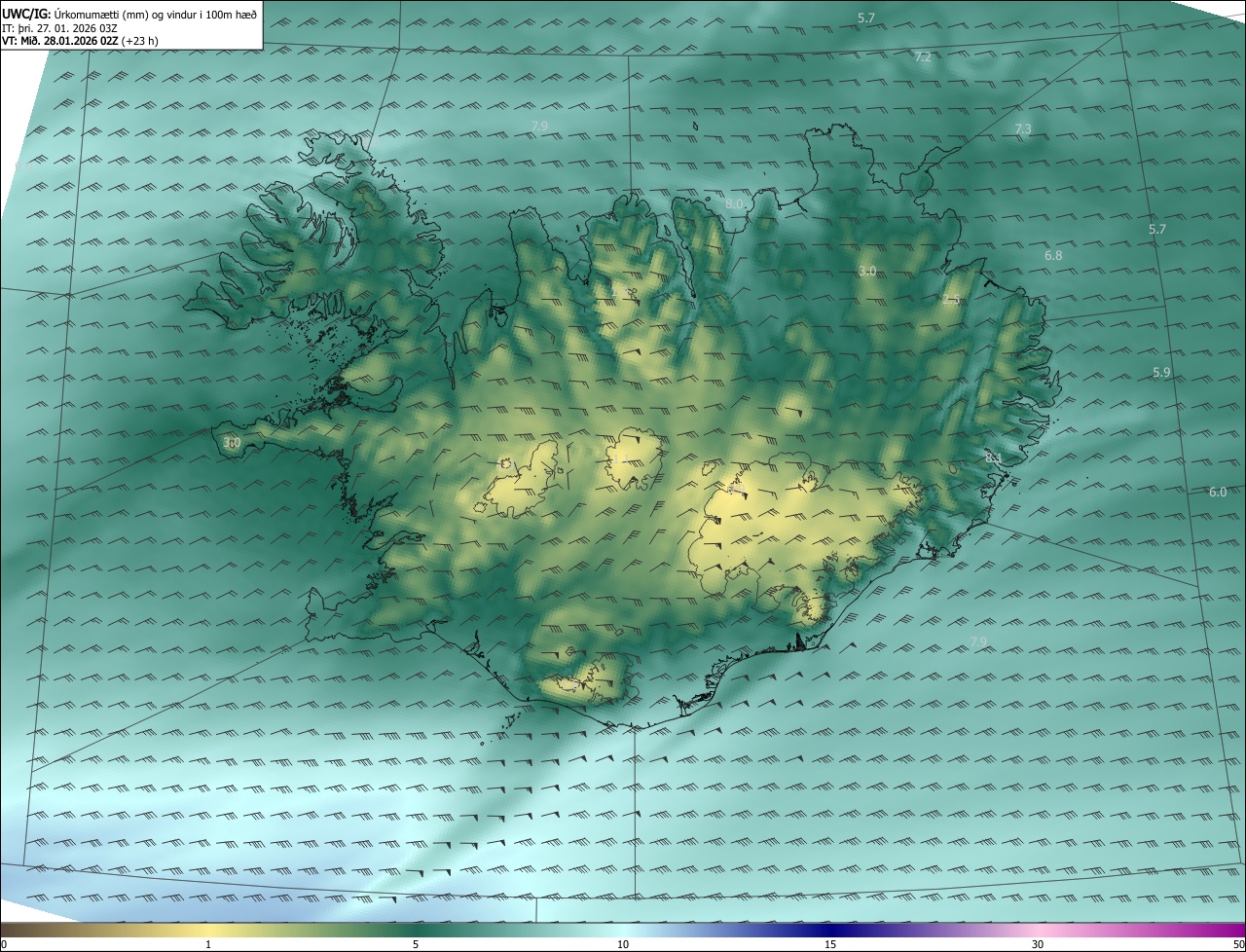The height and width of the screenshot is (952, 1246).
Task: Click the color scale tick label 0
Action: [x=4, y=944]
